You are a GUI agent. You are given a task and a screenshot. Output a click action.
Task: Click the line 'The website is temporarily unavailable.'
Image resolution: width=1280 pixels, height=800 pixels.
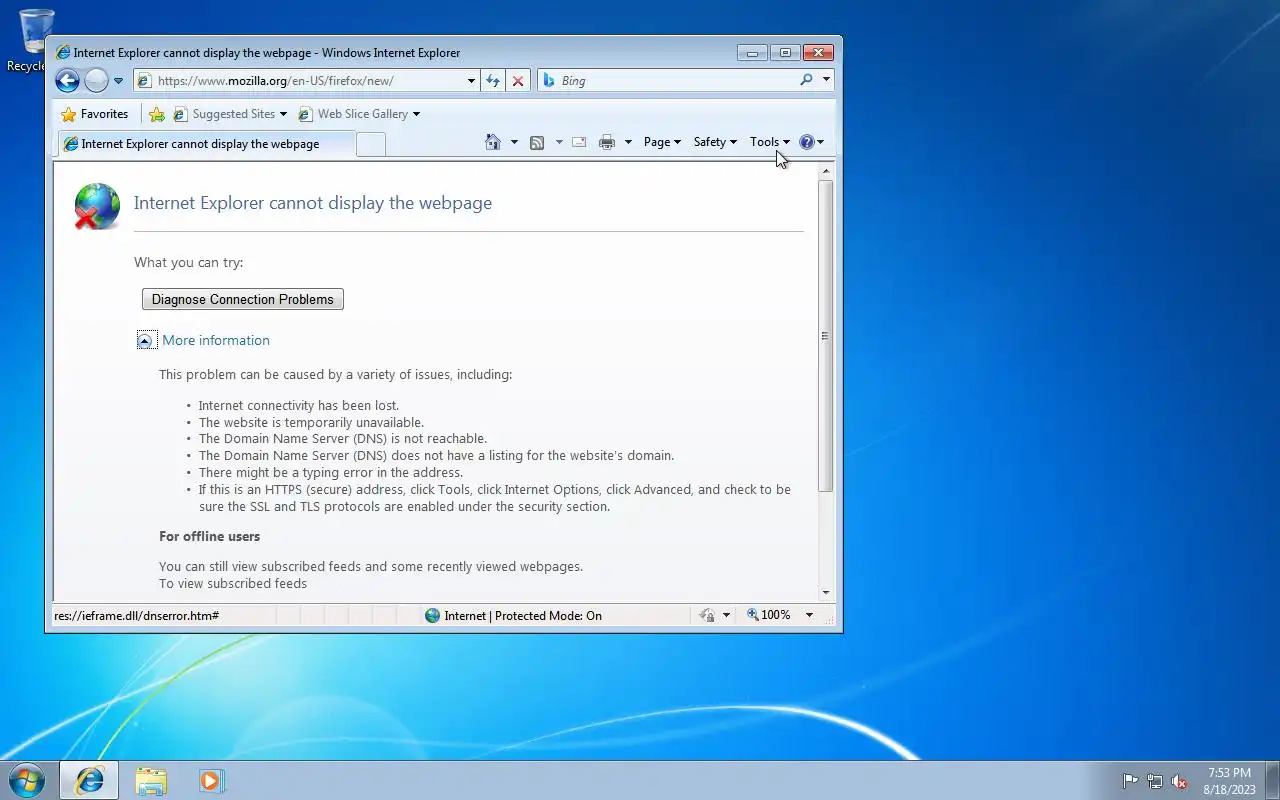coord(311,423)
